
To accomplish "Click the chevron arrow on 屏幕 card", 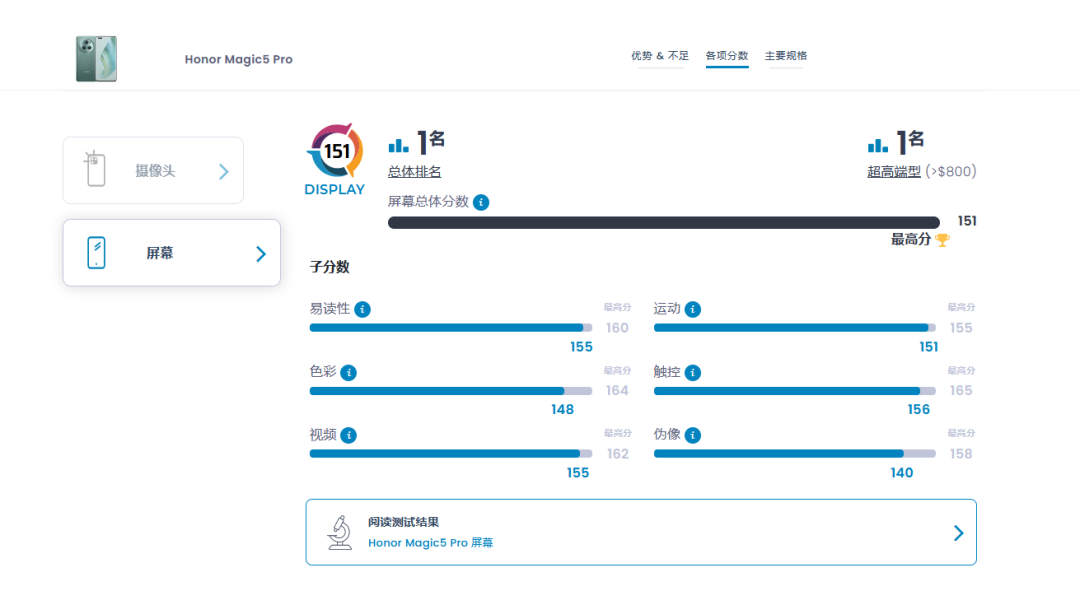I will 261,254.
